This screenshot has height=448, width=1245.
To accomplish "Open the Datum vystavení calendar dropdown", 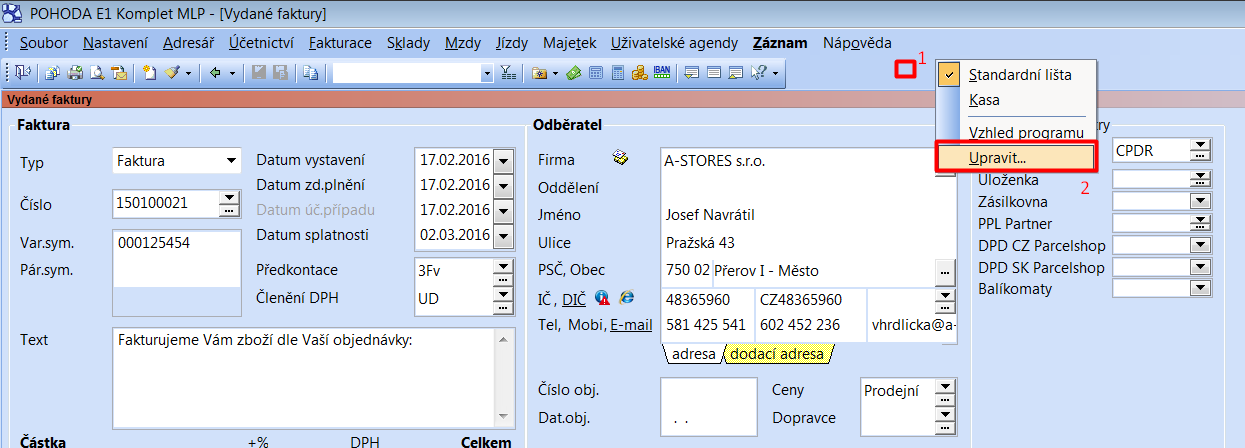I will coord(503,160).
